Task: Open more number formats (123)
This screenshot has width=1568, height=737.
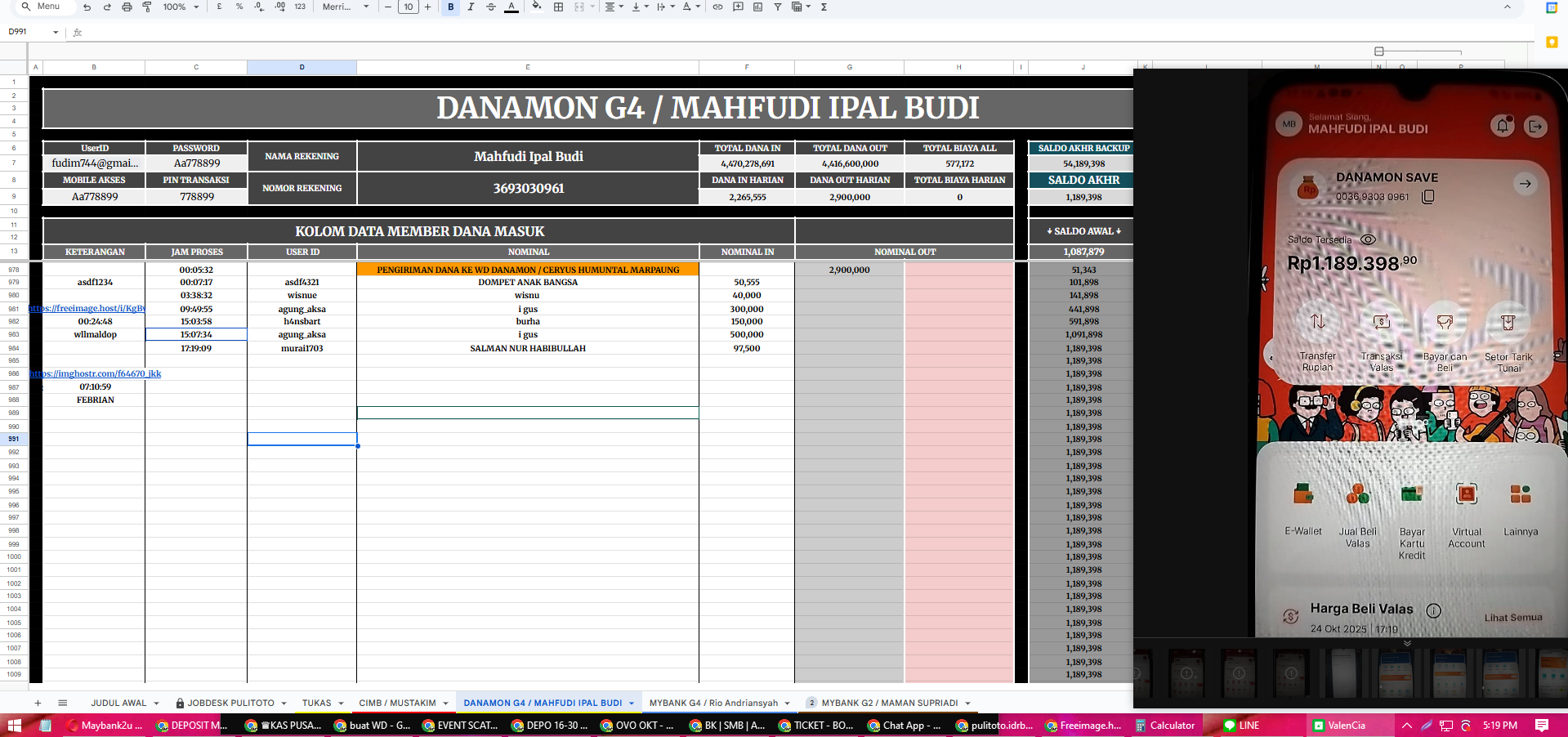Action: 300,7
